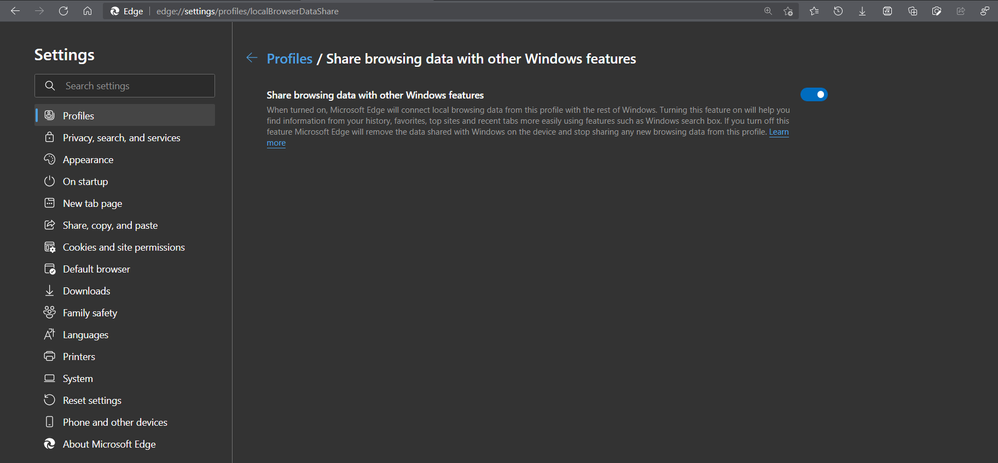Go back using the browser back arrow
The image size is (998, 463).
[15, 11]
